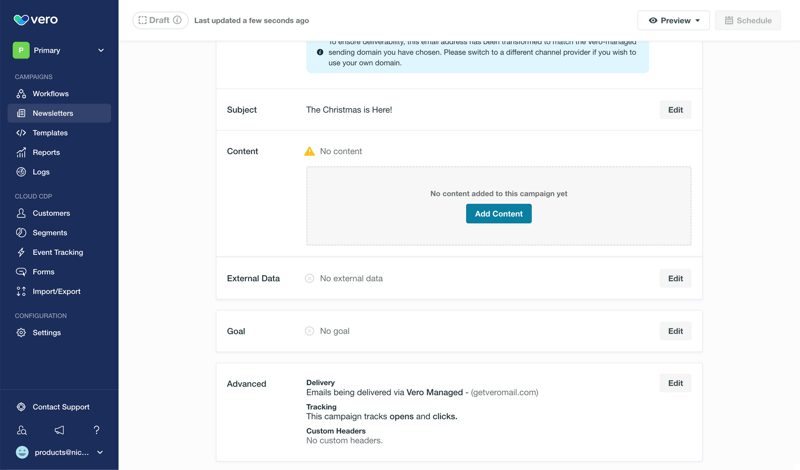Click the Workflows icon in sidebar
Screen dimensions: 800x470
(21, 94)
